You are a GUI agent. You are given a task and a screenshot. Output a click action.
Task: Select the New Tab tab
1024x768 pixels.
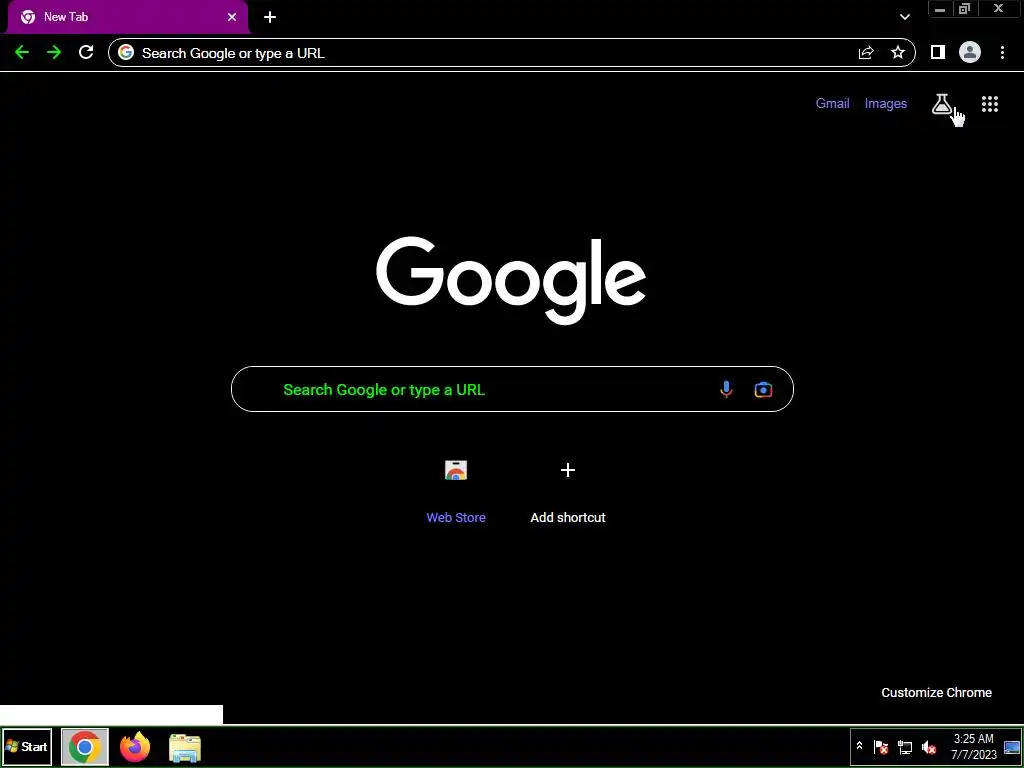pos(128,17)
